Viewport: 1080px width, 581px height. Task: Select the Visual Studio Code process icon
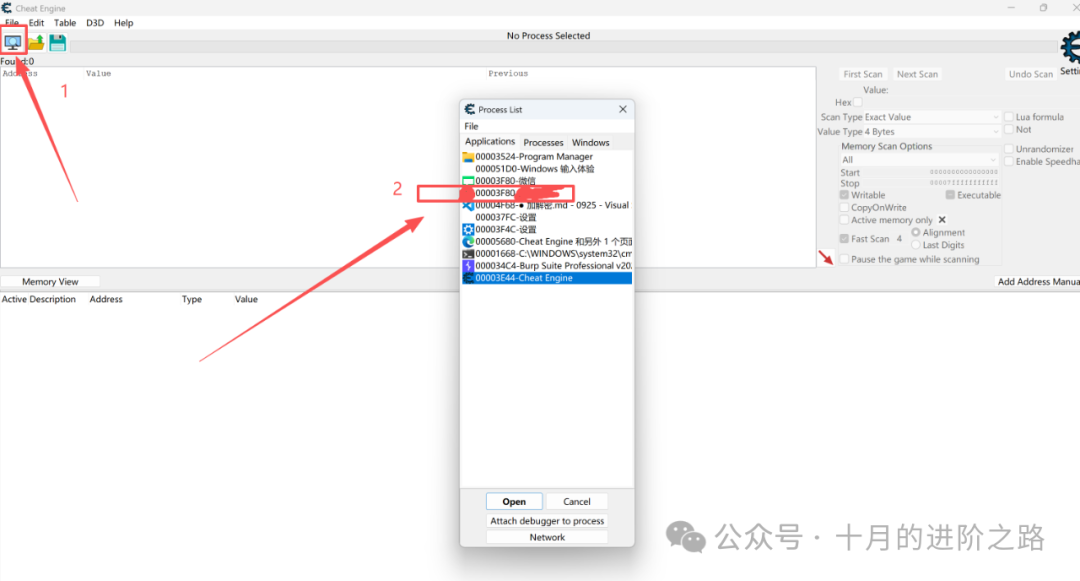[x=468, y=205]
